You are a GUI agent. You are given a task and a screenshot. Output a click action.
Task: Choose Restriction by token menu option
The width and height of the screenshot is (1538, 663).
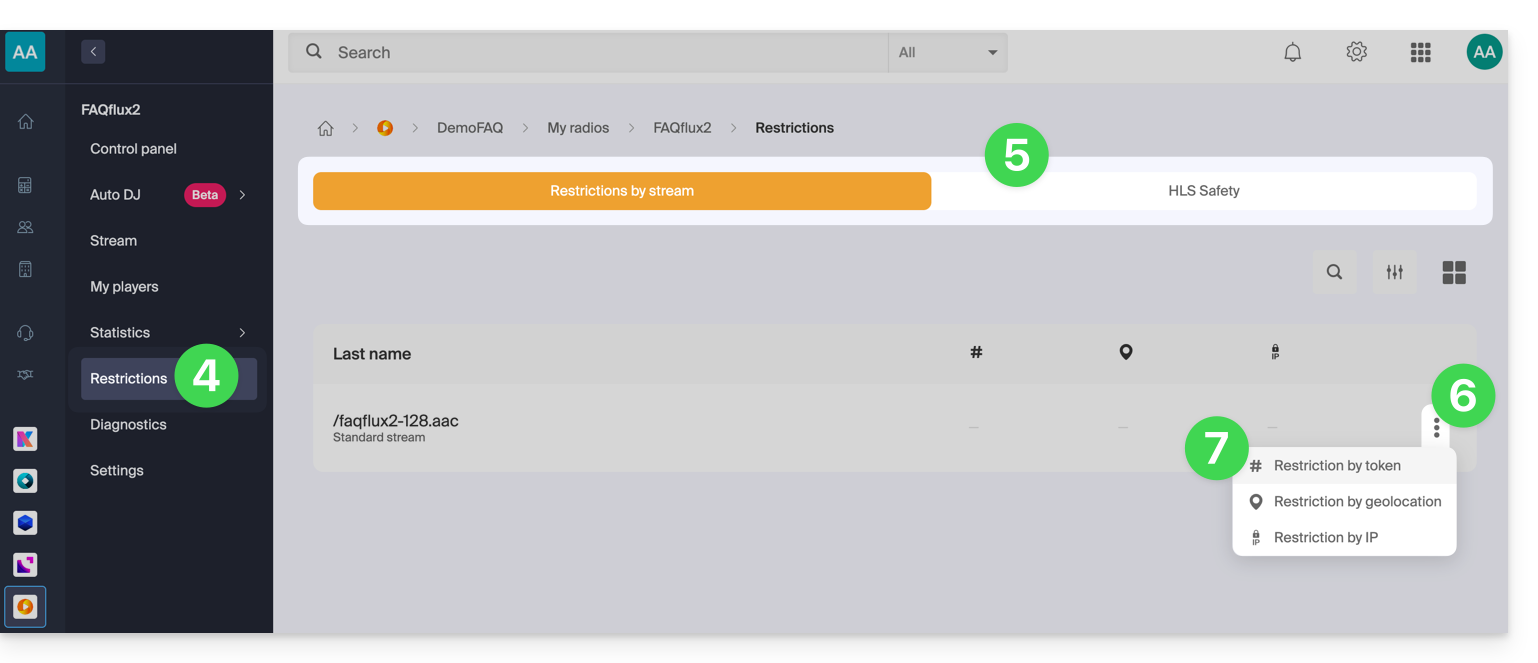1336,466
